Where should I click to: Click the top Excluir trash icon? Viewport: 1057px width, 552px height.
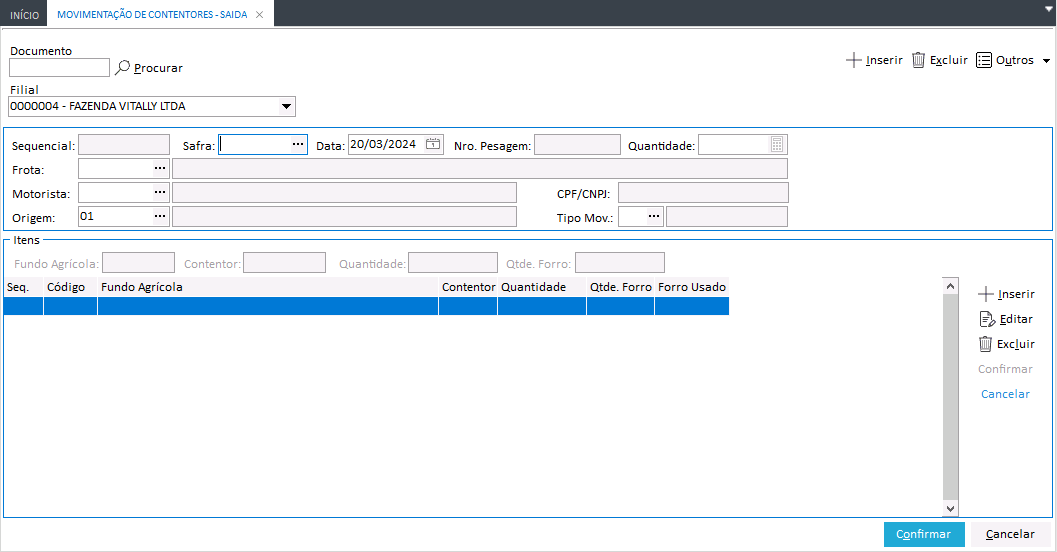pos(918,60)
